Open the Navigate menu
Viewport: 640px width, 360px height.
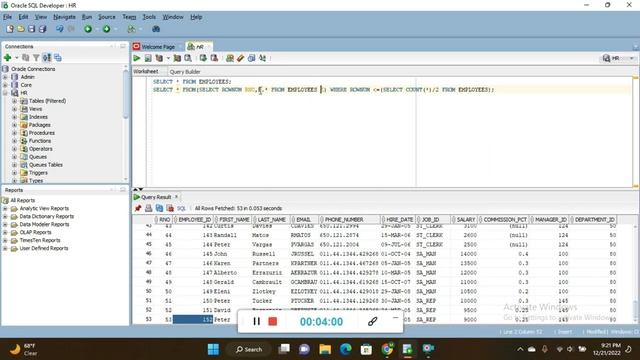(64, 17)
